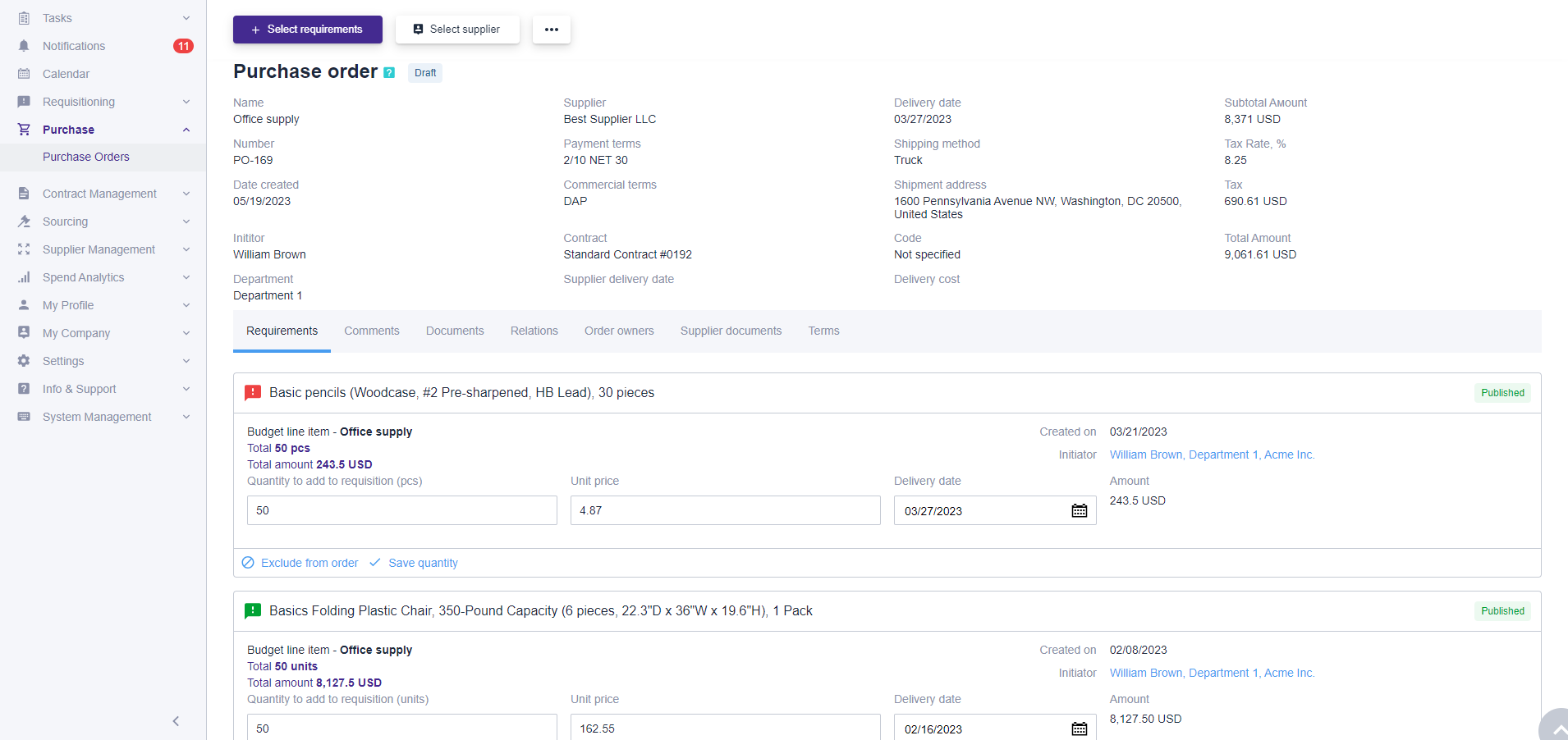
Task: Switch to the Comments tab
Action: click(371, 331)
